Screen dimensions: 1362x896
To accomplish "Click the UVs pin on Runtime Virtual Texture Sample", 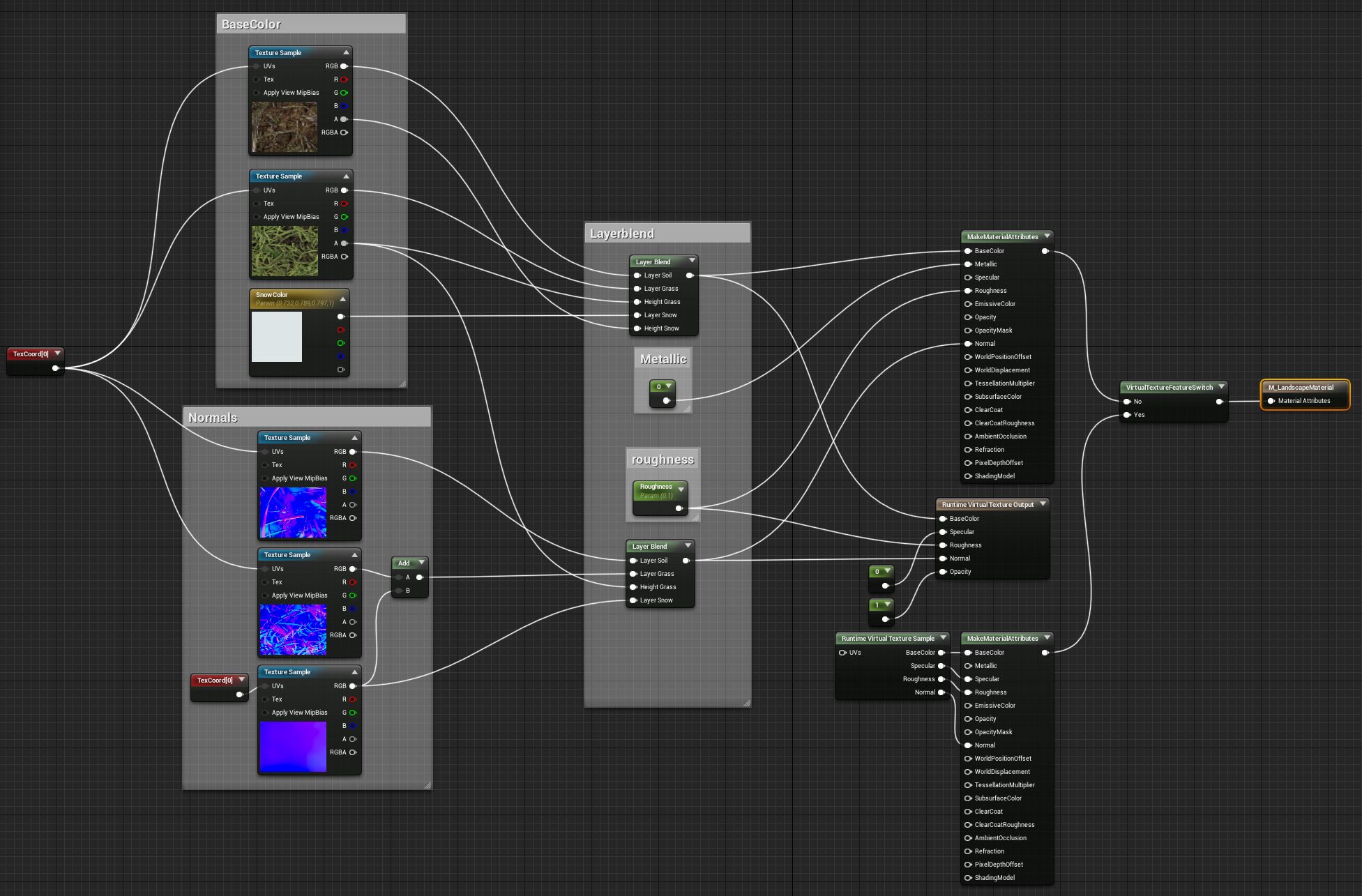I will pos(842,653).
